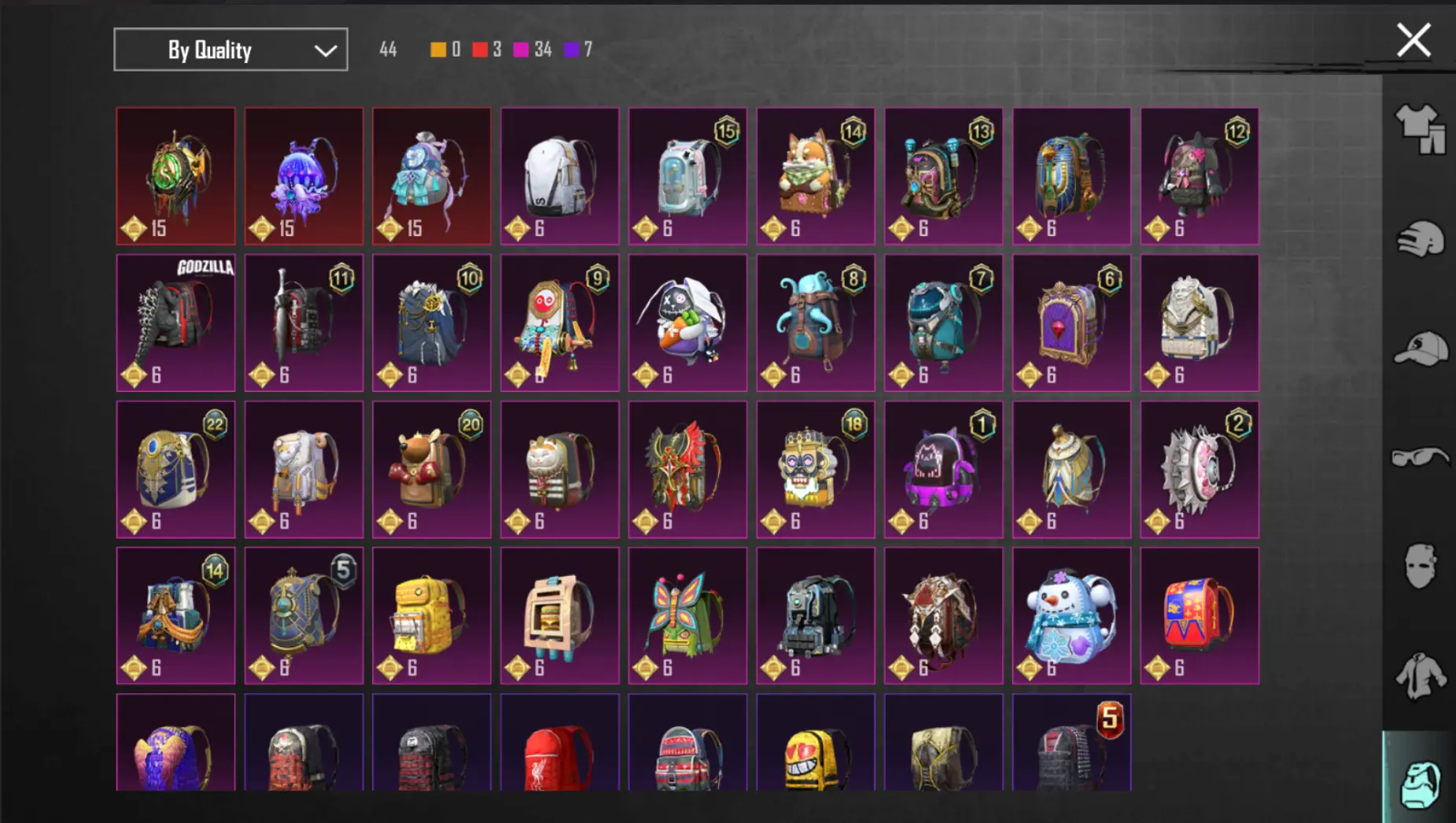Viewport: 1456px width, 823px height.
Task: Expand sort options via the chevron arrow
Action: tap(325, 51)
